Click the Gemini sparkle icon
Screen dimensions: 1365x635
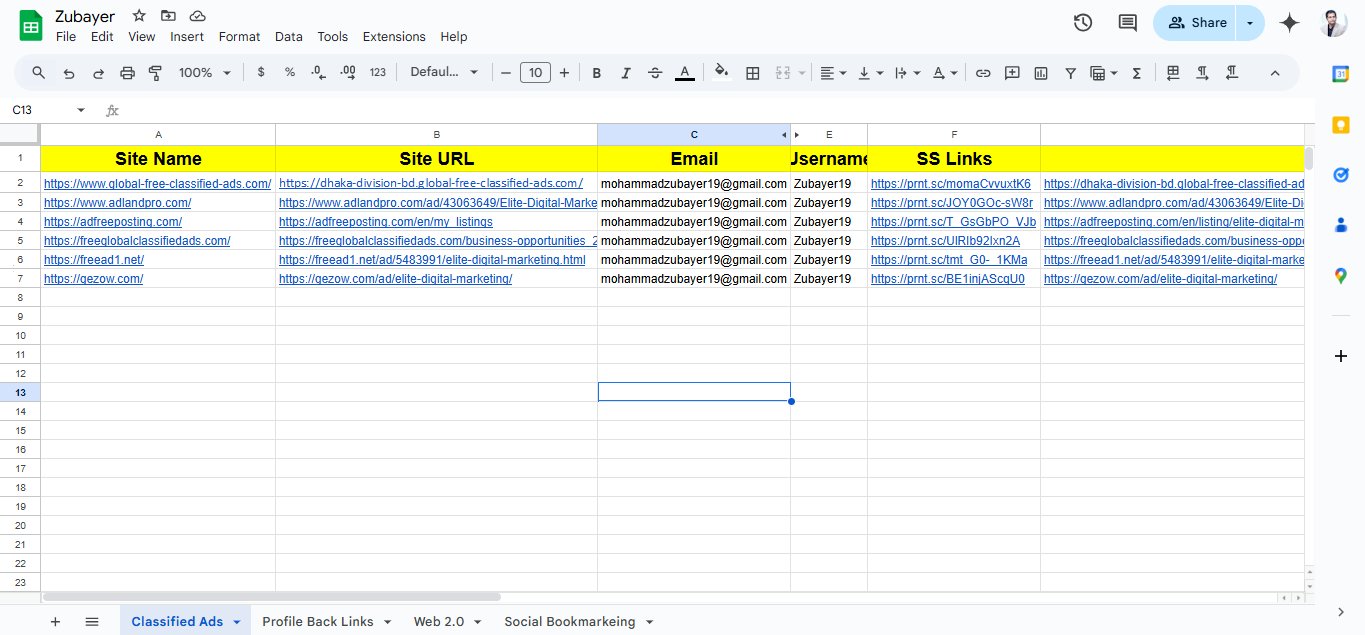pos(1290,23)
